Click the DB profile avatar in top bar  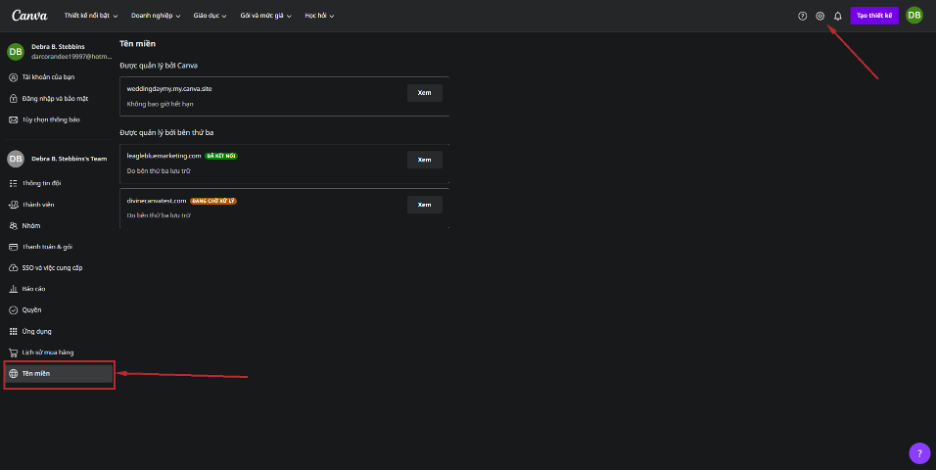(x=914, y=15)
